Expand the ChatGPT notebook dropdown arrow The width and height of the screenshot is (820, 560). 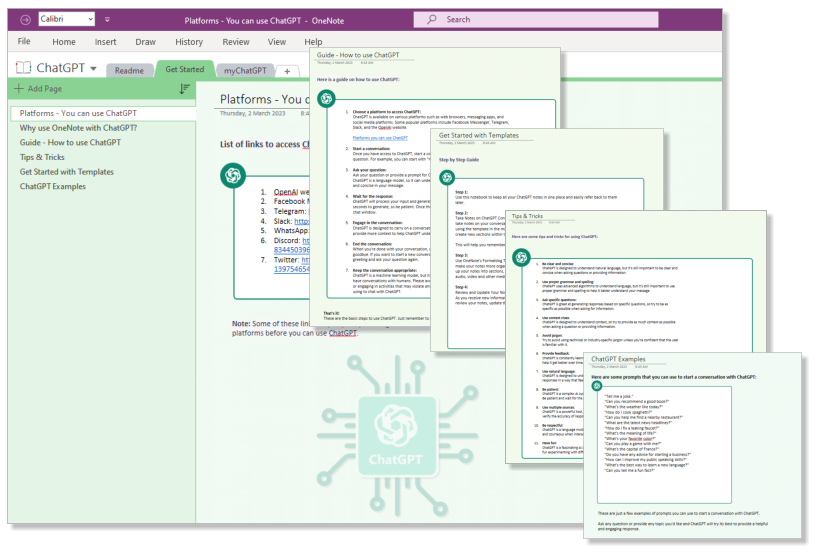[94, 68]
